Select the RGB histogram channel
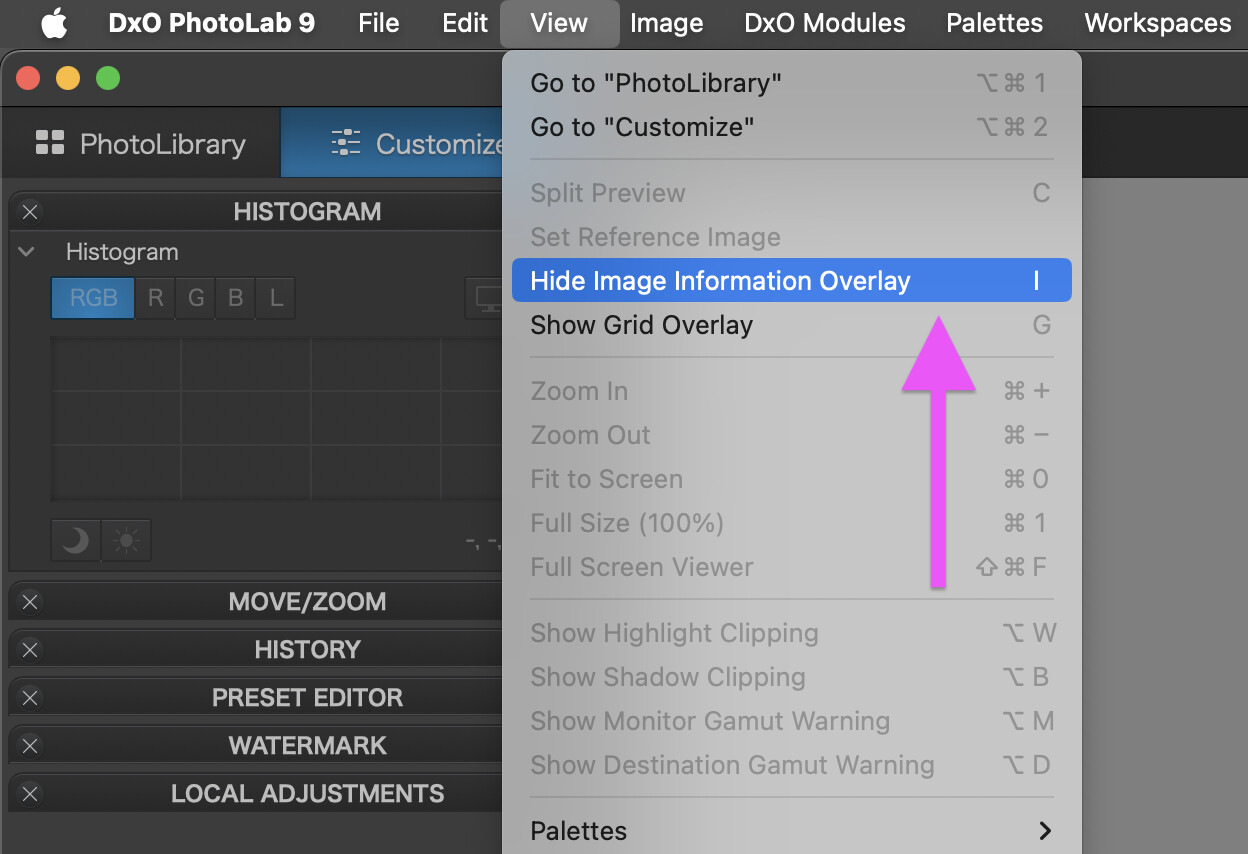This screenshot has width=1248, height=854. click(93, 298)
